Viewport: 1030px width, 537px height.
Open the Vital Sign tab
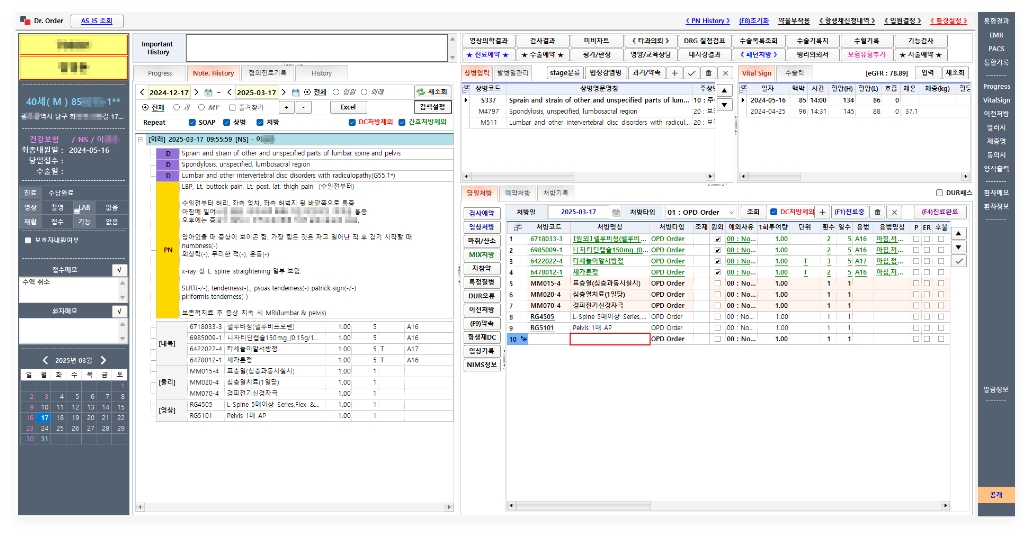[x=756, y=73]
